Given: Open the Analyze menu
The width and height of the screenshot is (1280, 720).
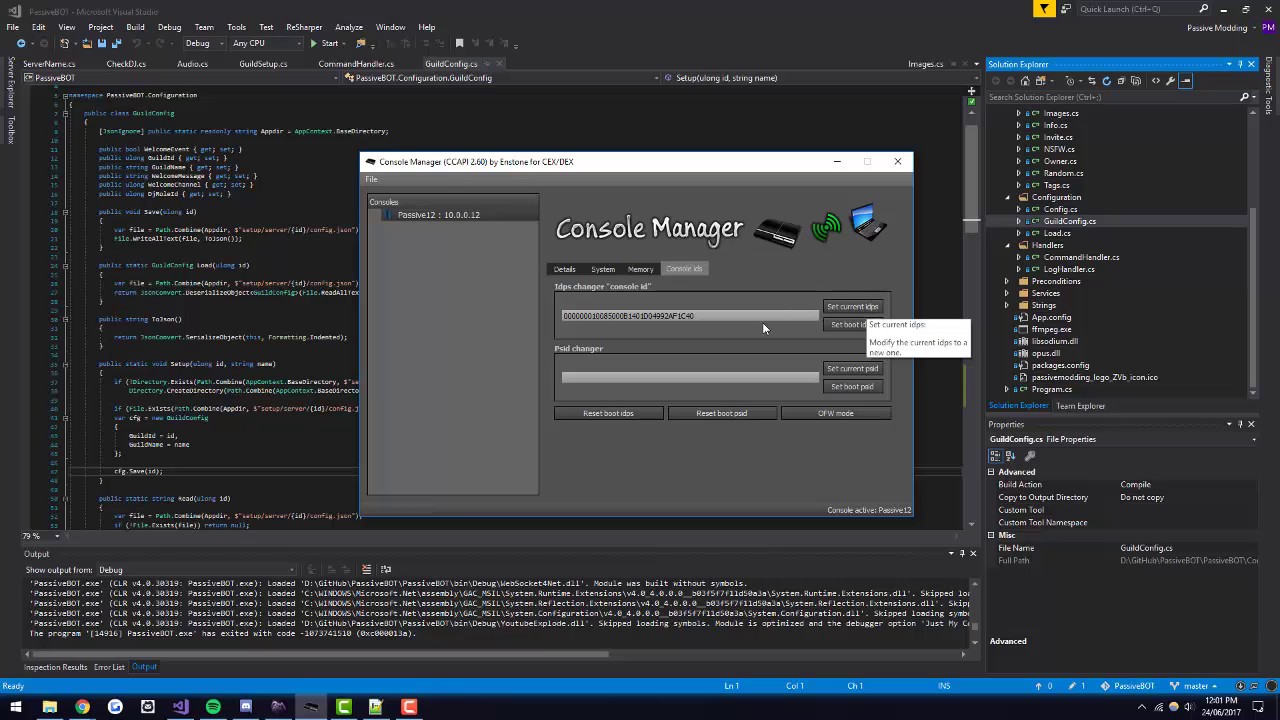Looking at the screenshot, I should click(x=349, y=27).
